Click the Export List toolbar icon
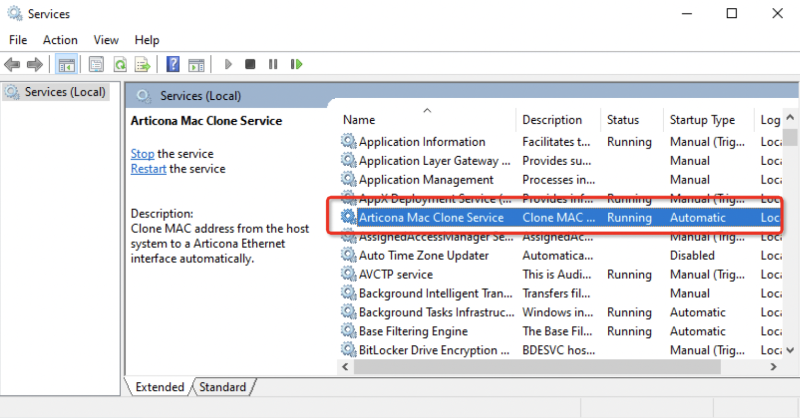 point(143,64)
